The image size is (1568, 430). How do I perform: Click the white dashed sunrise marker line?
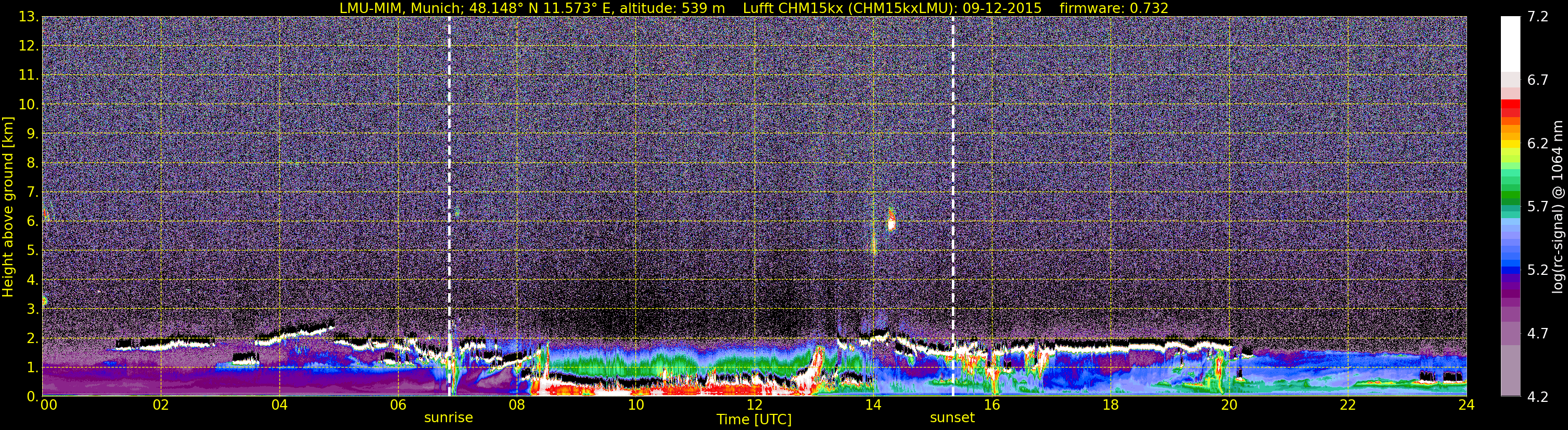coord(449,206)
